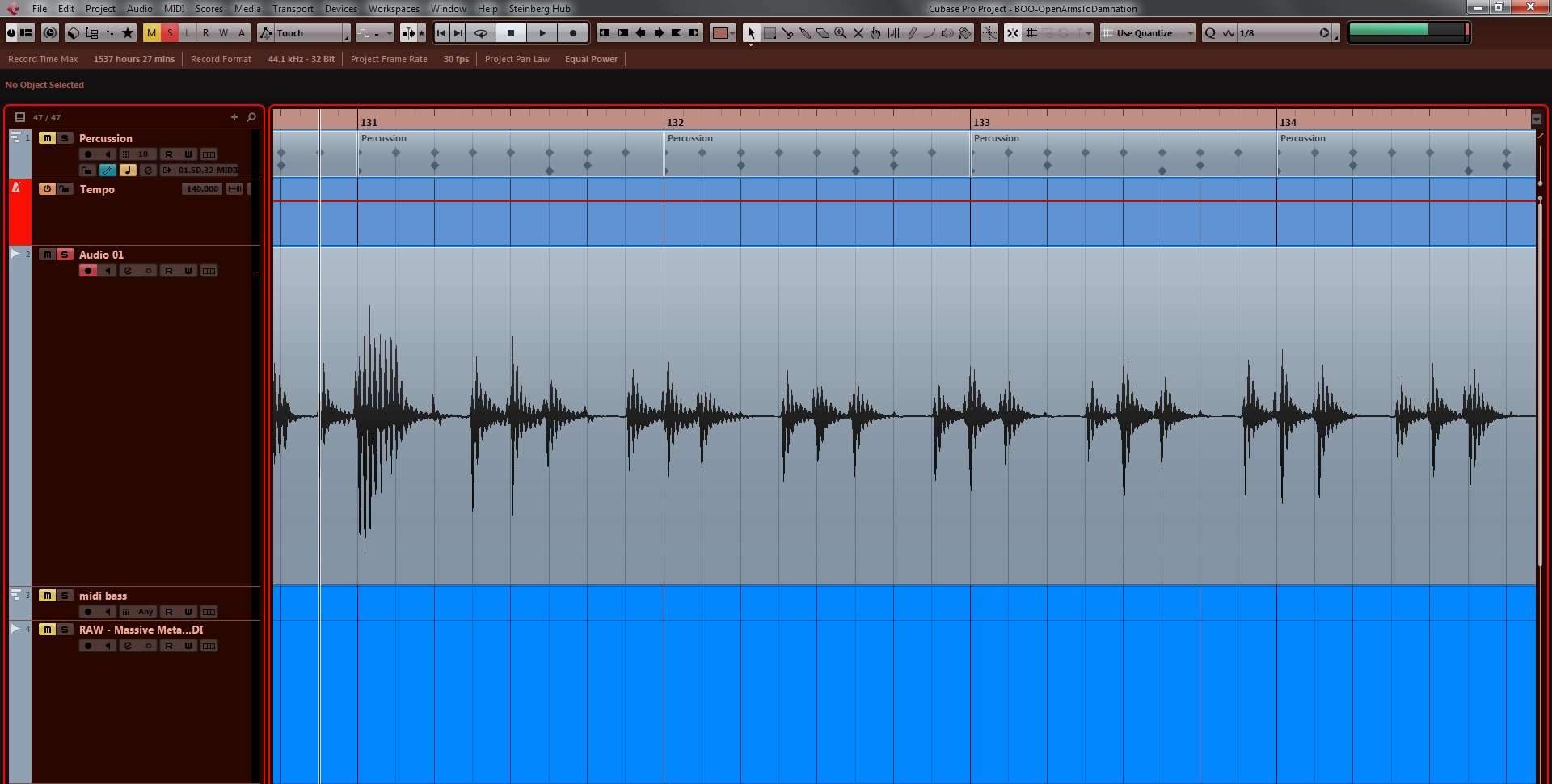Screen dimensions: 1552x784
Task: Open the Use Quantize snap type dropdown
Action: pos(1190,33)
